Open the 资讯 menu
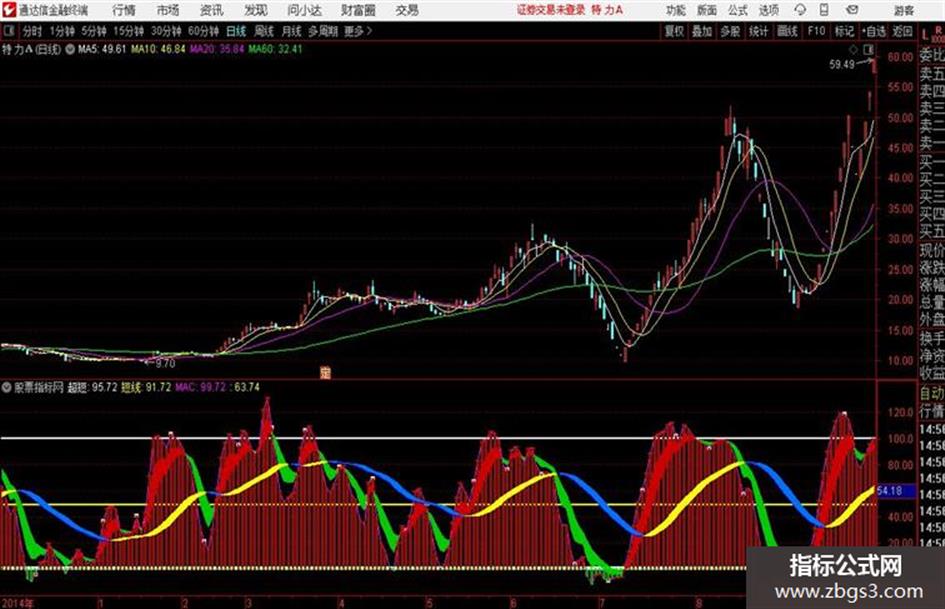Screen dimensions: 945x609 pyautogui.click(x=212, y=10)
